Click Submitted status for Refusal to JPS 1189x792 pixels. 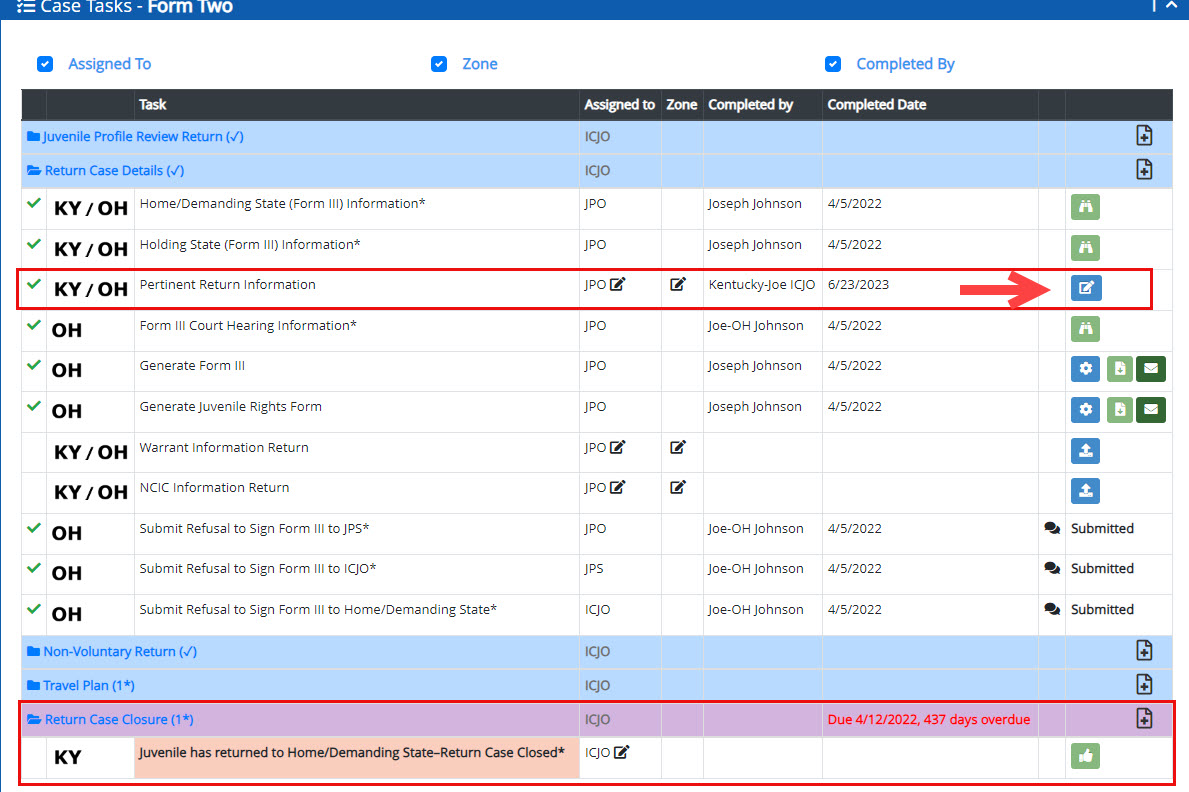(1103, 529)
